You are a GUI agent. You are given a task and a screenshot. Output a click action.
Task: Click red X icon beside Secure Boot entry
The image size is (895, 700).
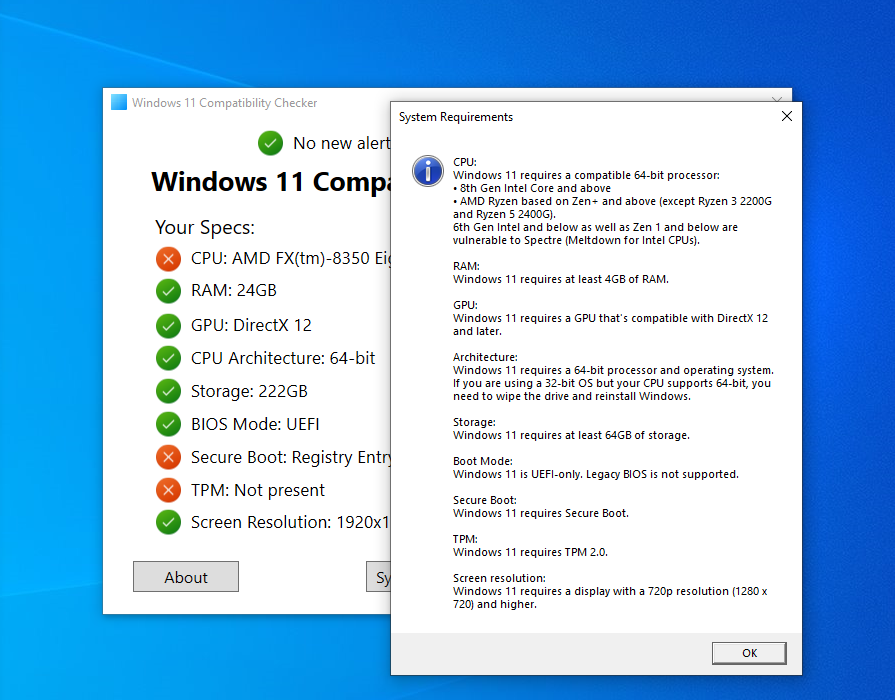point(168,457)
